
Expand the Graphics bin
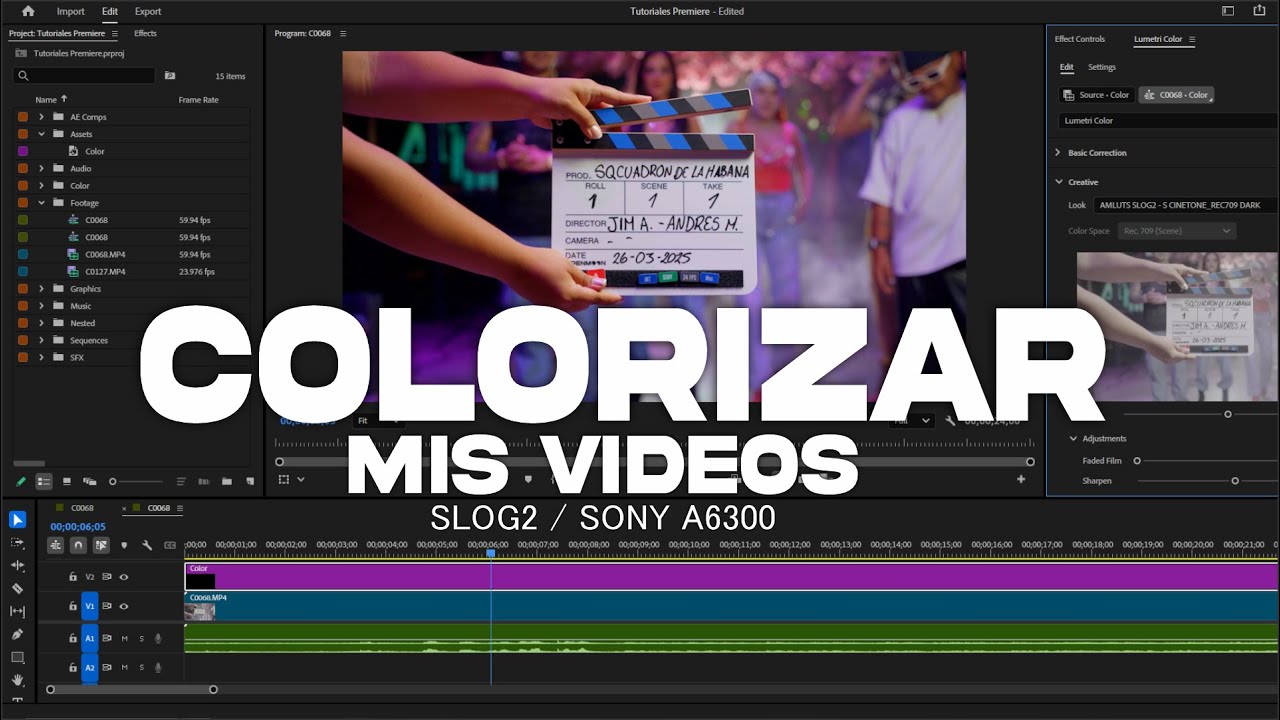tap(41, 289)
